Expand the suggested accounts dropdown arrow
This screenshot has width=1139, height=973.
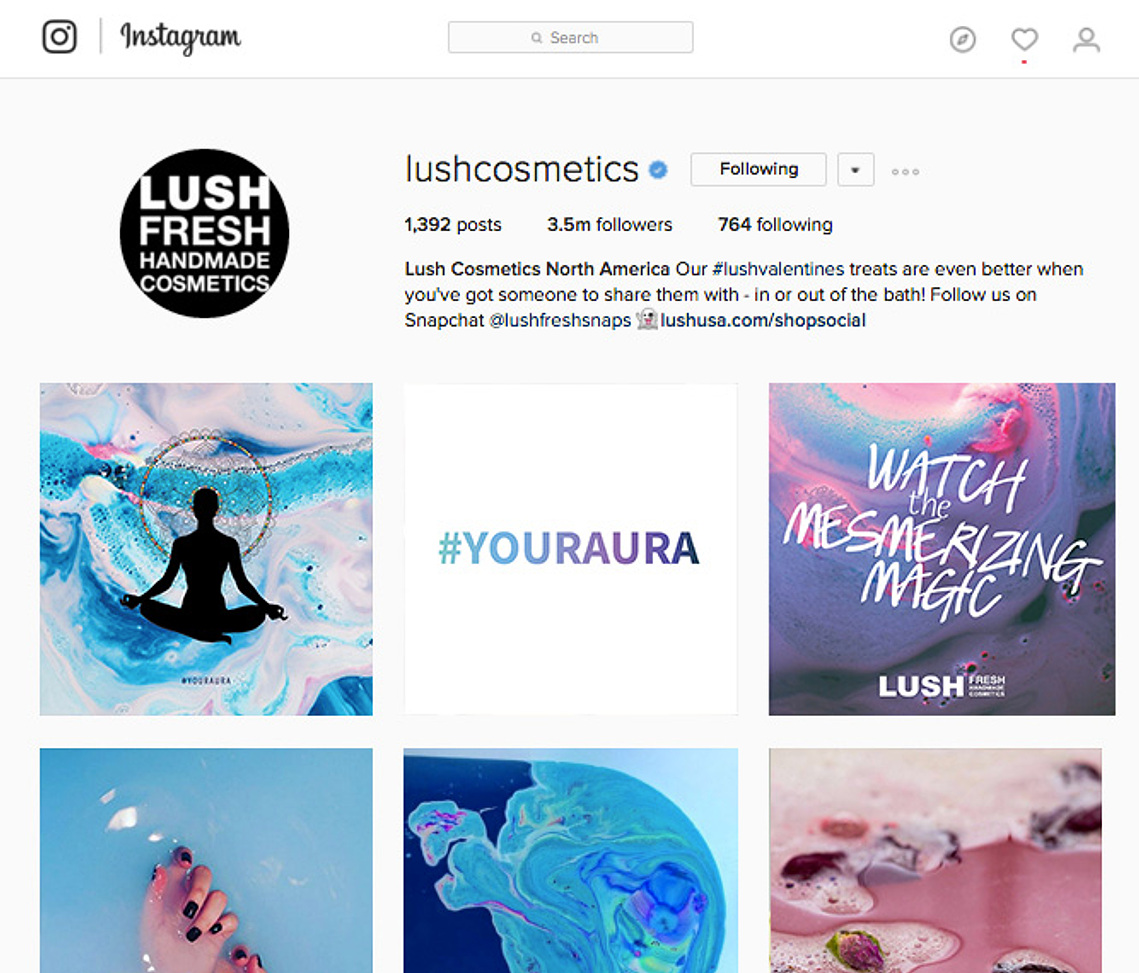[x=855, y=169]
